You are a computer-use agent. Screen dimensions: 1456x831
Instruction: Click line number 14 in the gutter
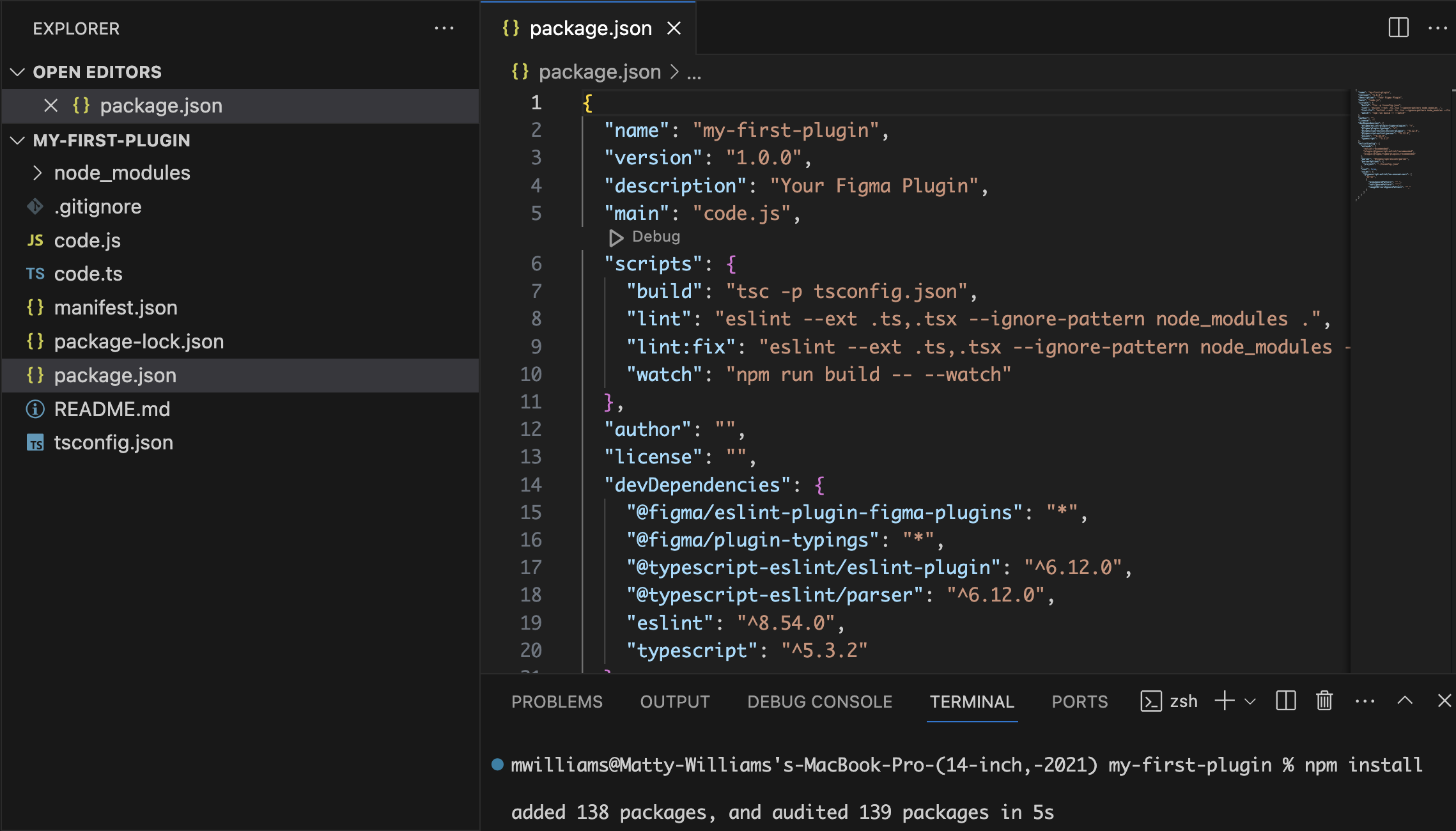pos(531,485)
